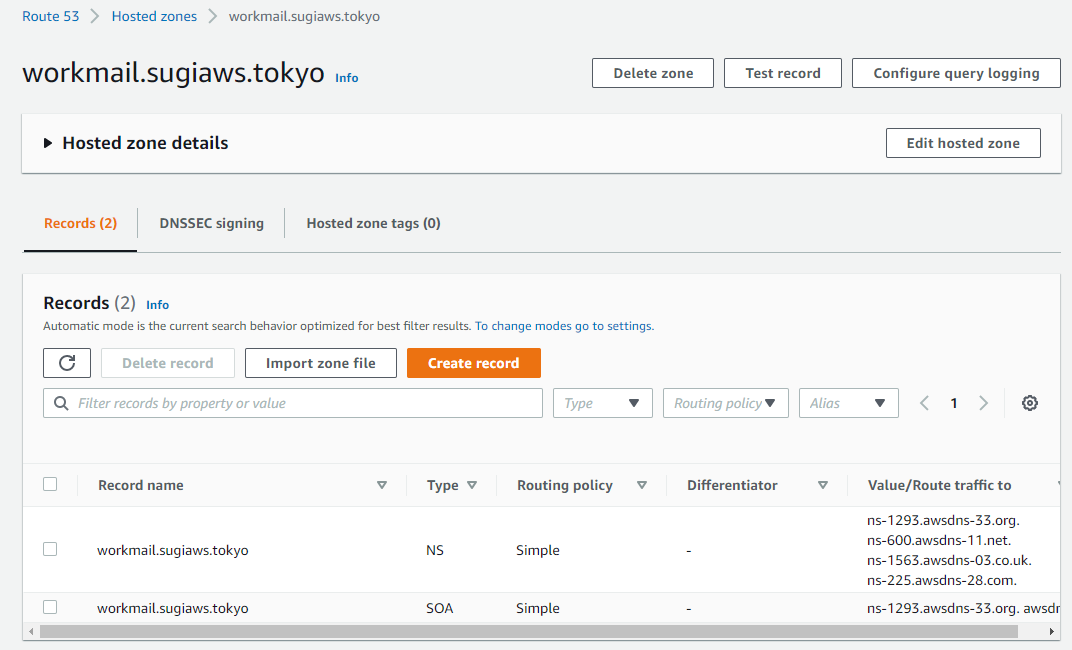Image resolution: width=1072 pixels, height=650 pixels.
Task: Click SOA type cell
Action: 440,608
